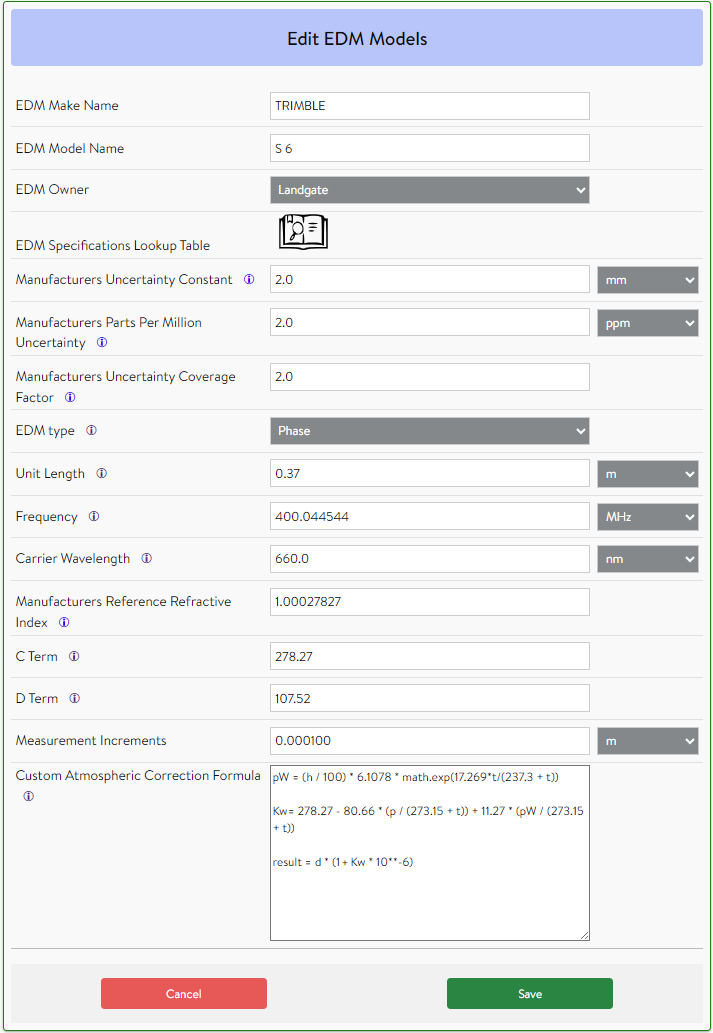Click into the EDM Make Name field

[x=429, y=105]
